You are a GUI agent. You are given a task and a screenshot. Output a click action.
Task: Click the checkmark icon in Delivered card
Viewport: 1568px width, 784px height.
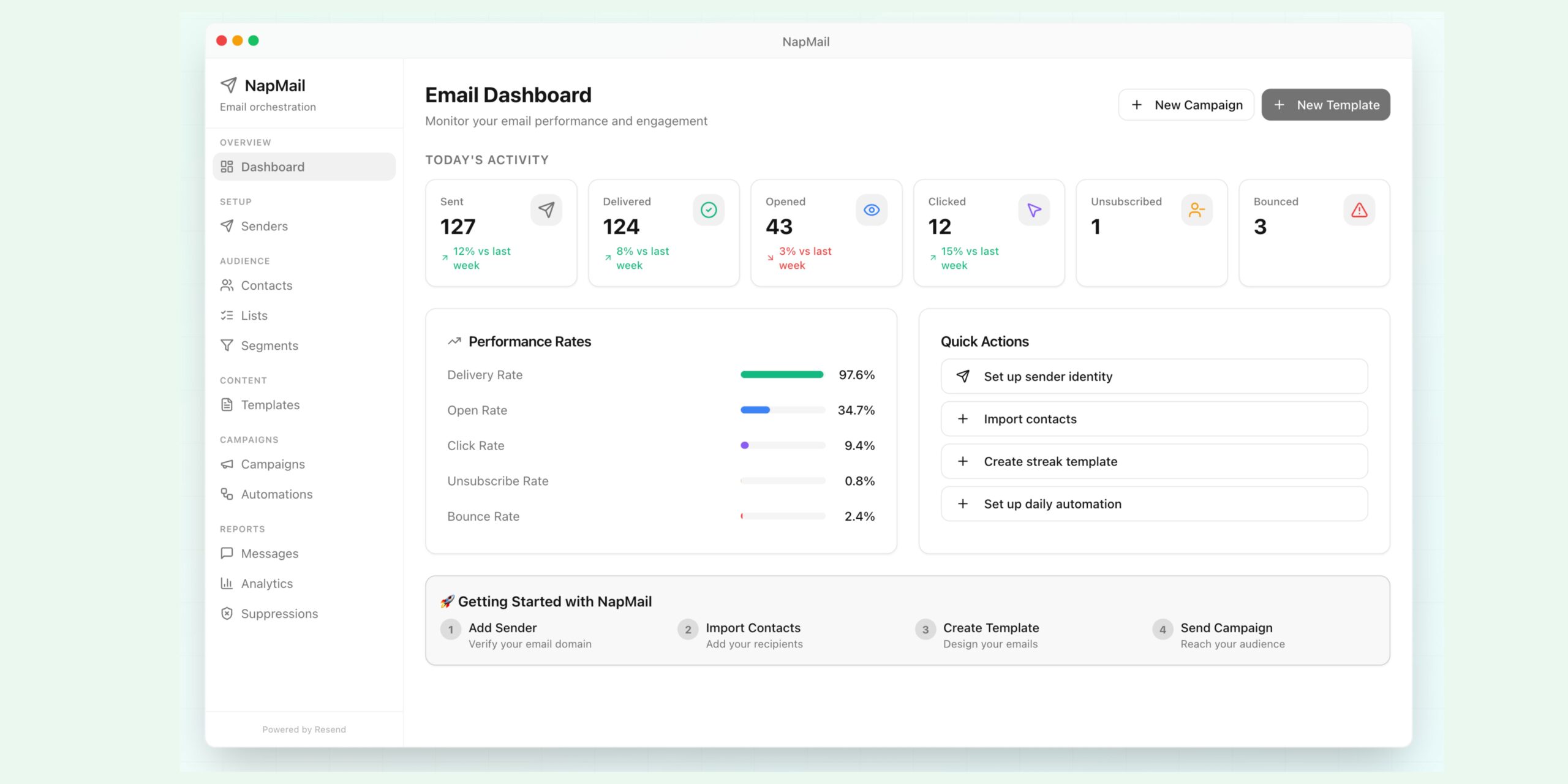pos(709,210)
